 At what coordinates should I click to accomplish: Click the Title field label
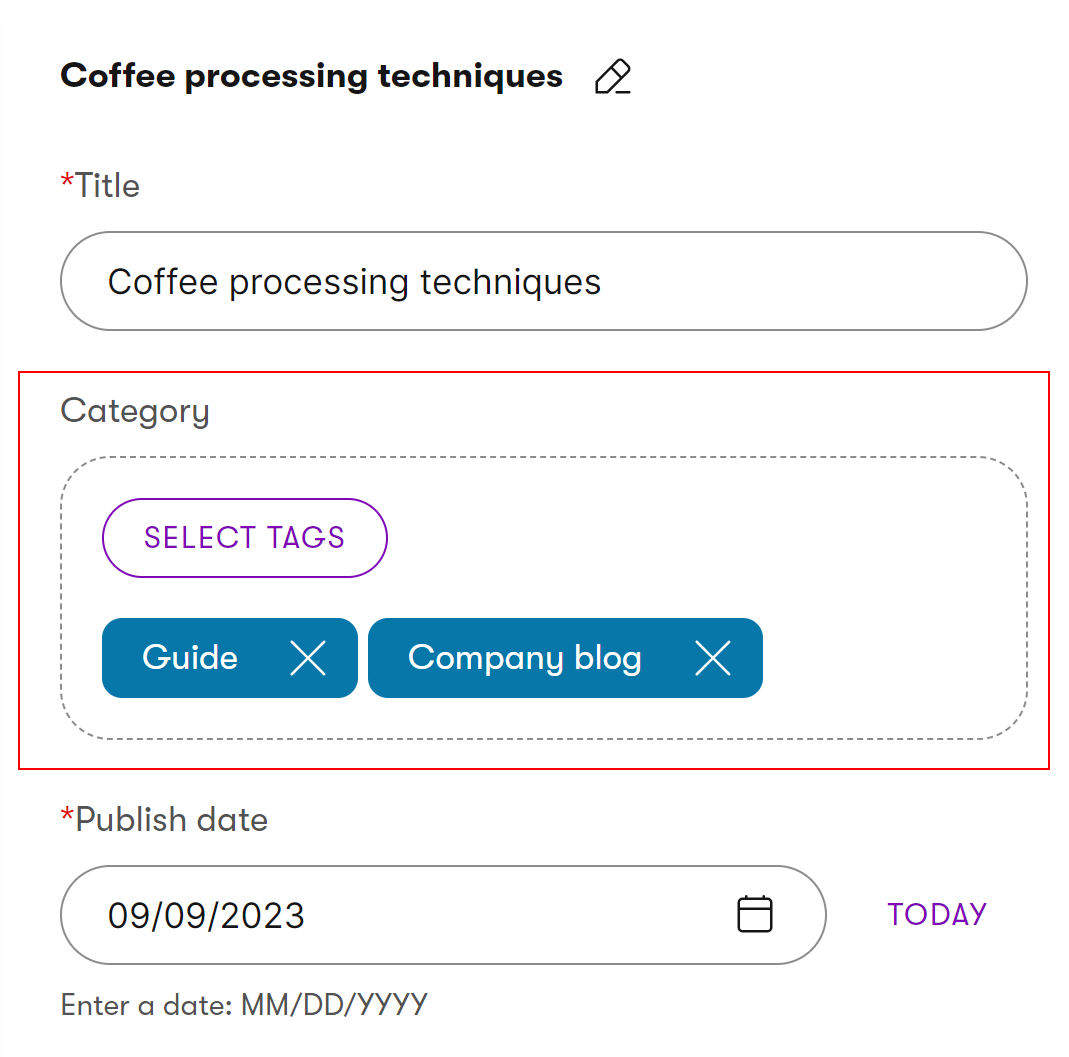click(x=107, y=185)
